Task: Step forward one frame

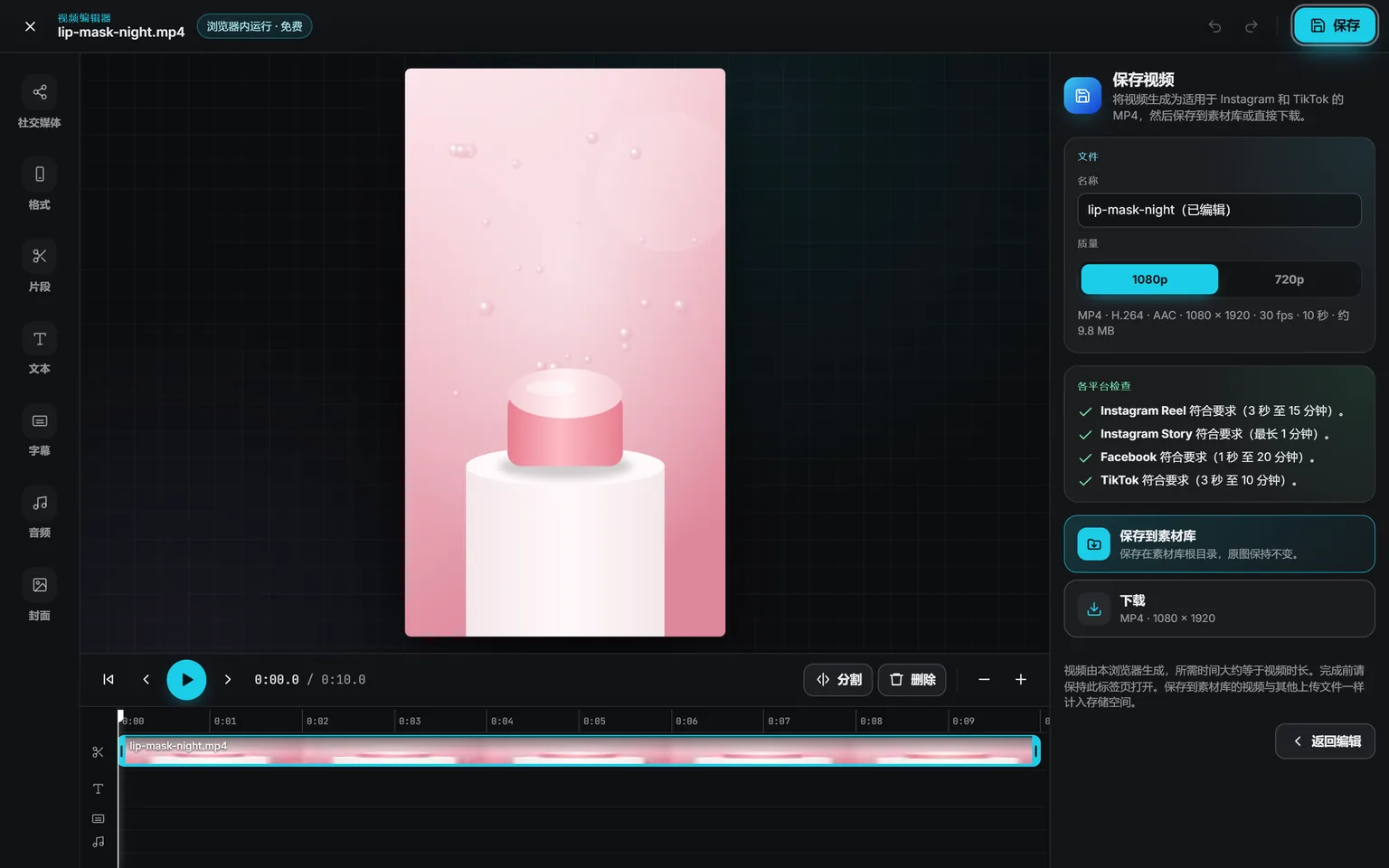Action: (228, 680)
